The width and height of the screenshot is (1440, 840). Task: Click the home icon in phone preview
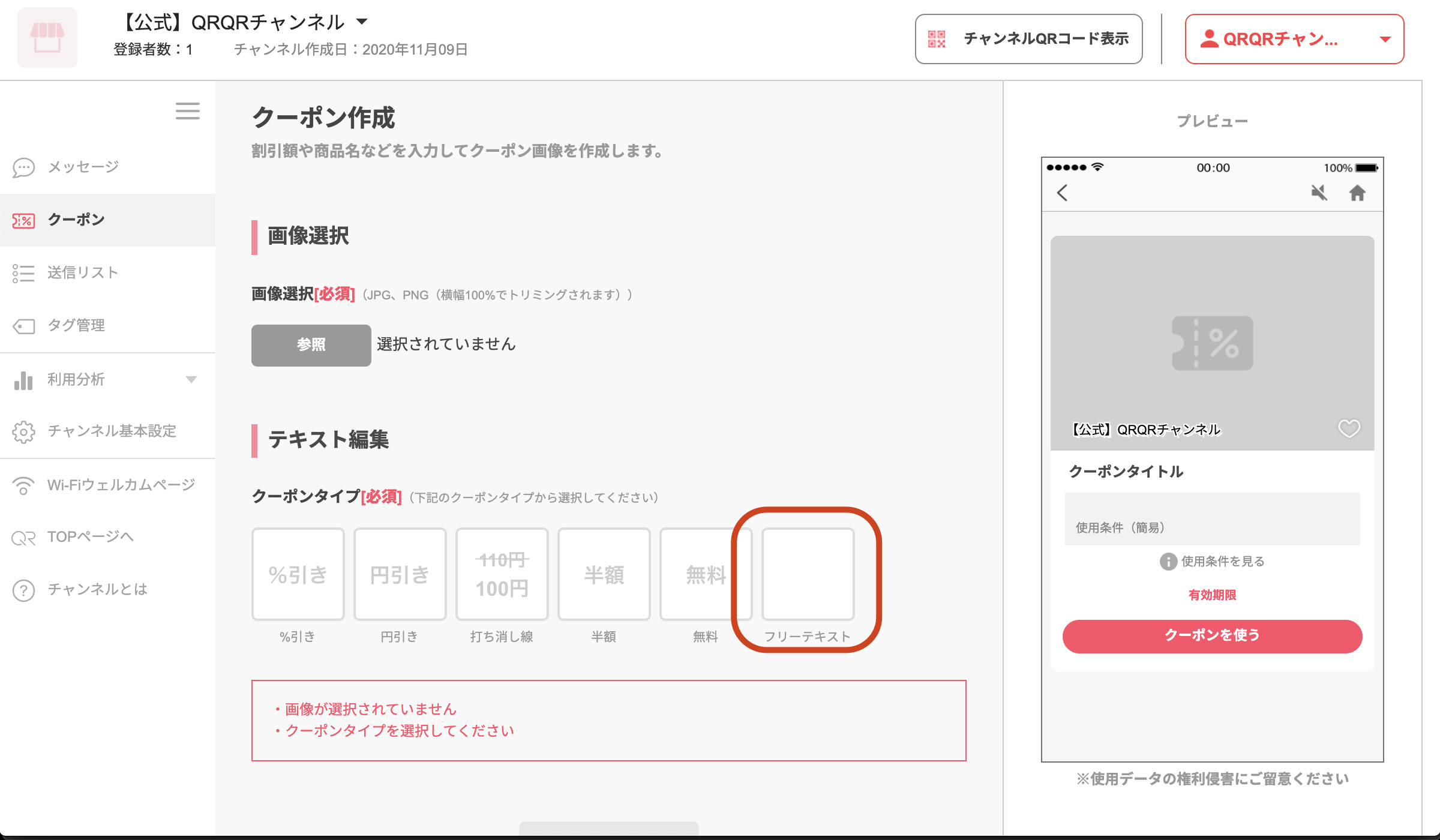1357,193
